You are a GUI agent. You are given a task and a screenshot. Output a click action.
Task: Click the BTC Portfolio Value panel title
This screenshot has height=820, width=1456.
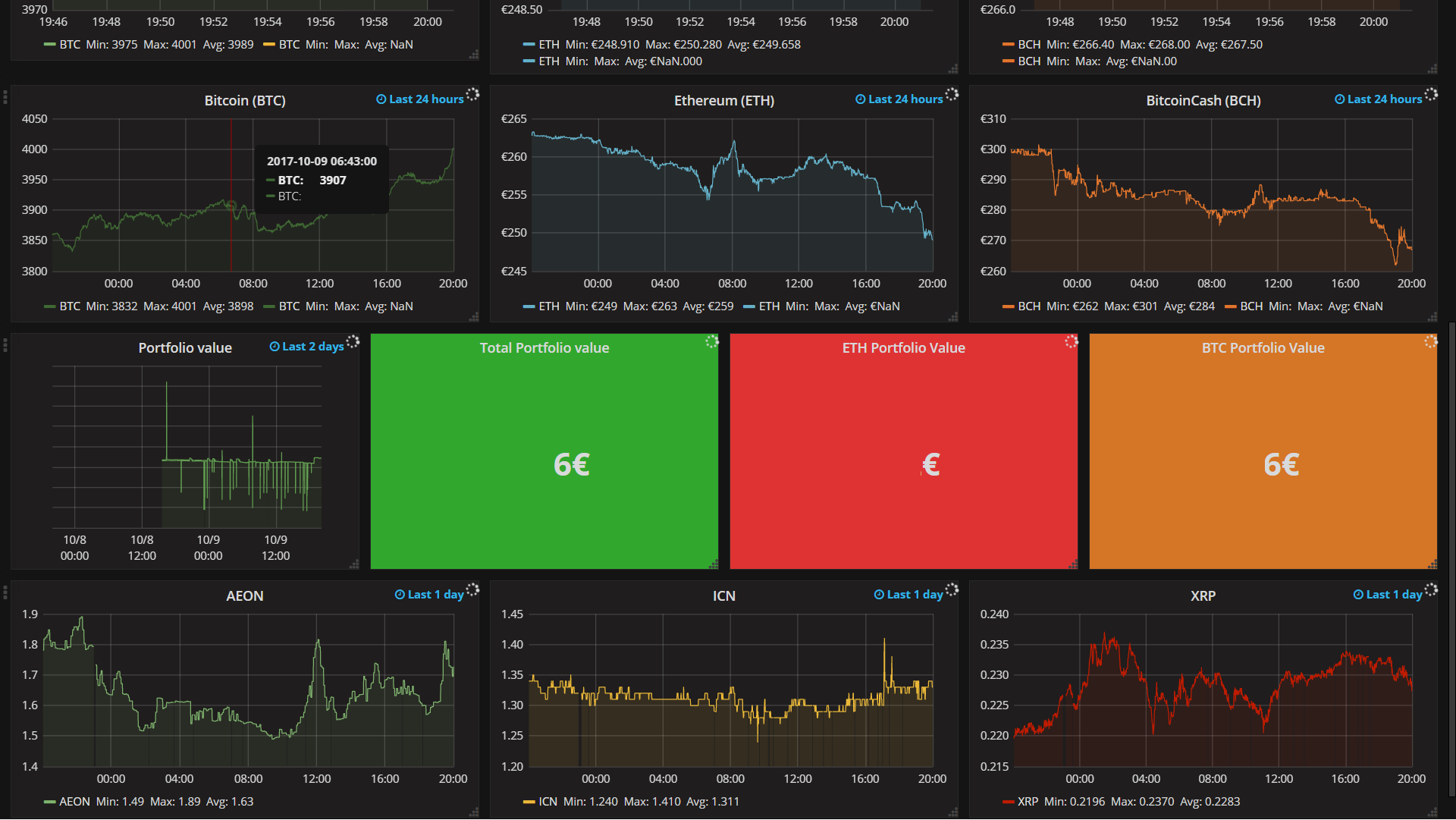[1263, 347]
